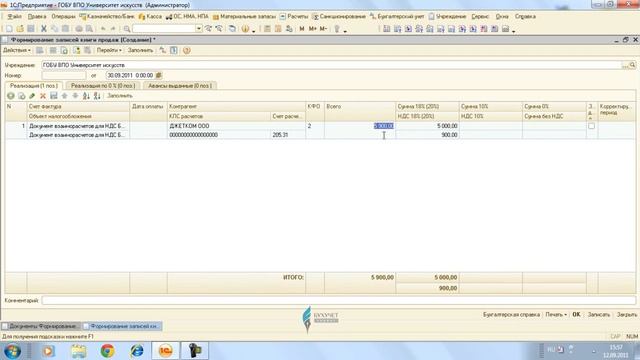Screen dimensions: 640x360
Task: Click the Номер input field
Action: pos(64,75)
